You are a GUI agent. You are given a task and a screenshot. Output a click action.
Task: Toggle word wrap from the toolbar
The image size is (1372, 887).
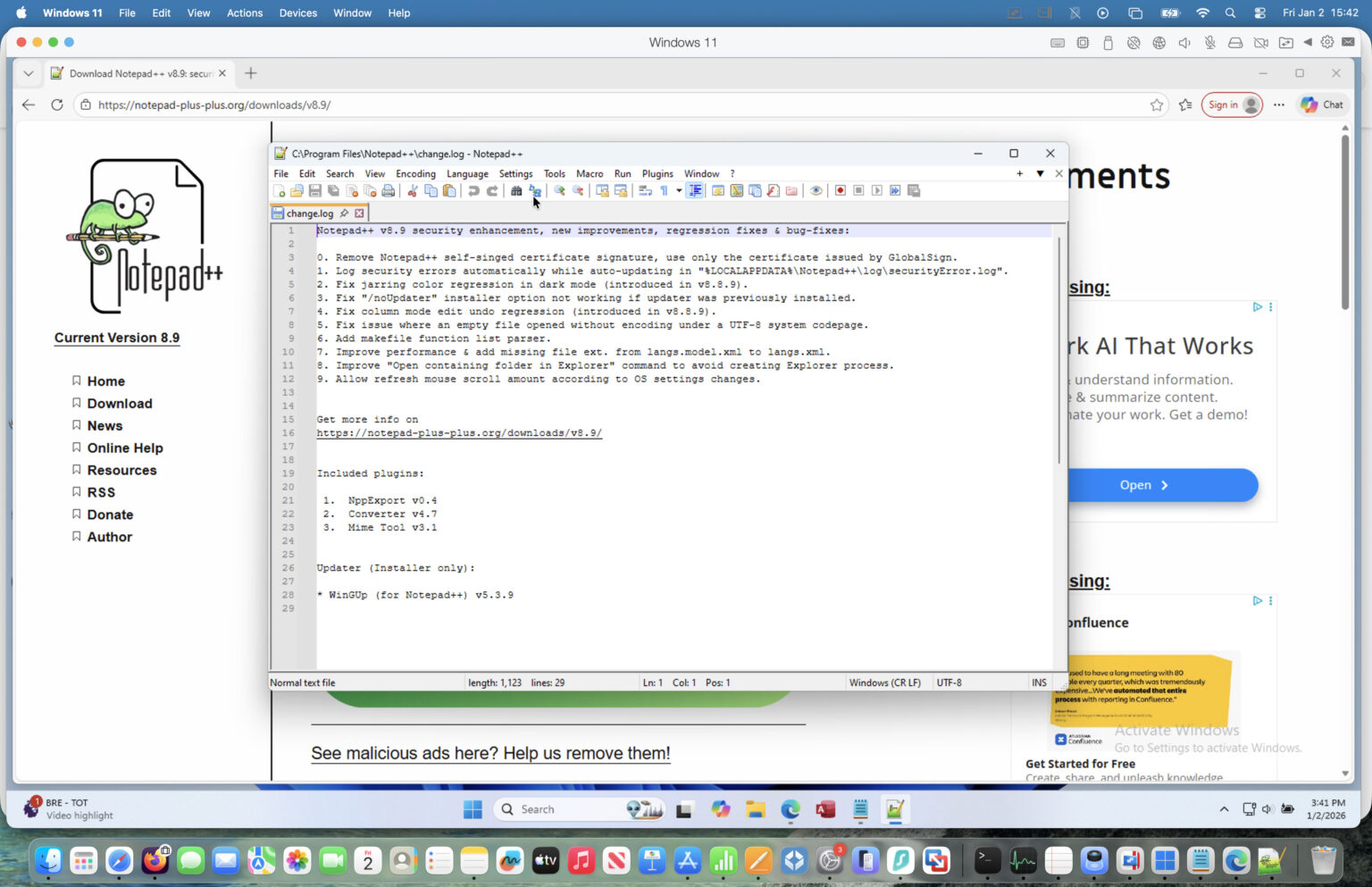(x=644, y=190)
